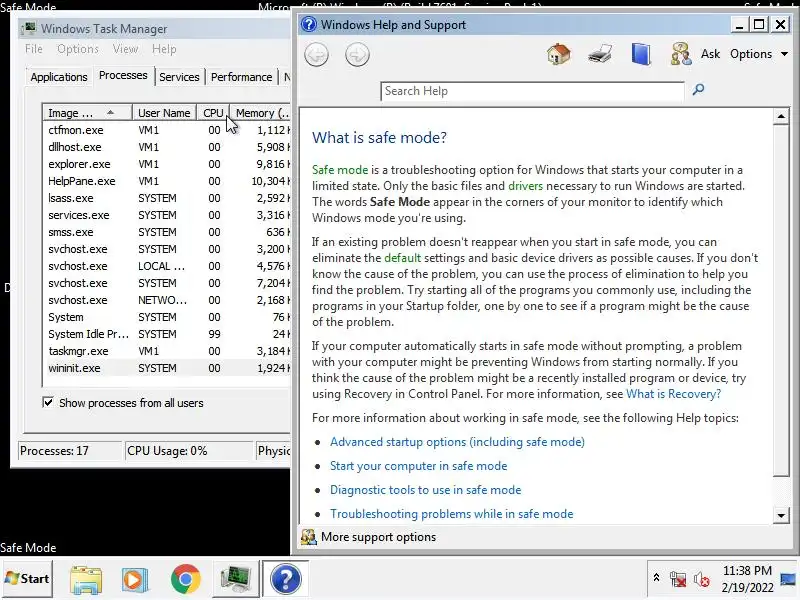This screenshot has width=800, height=600.
Task: Select the explorer.exe process row
Action: click(x=168, y=164)
